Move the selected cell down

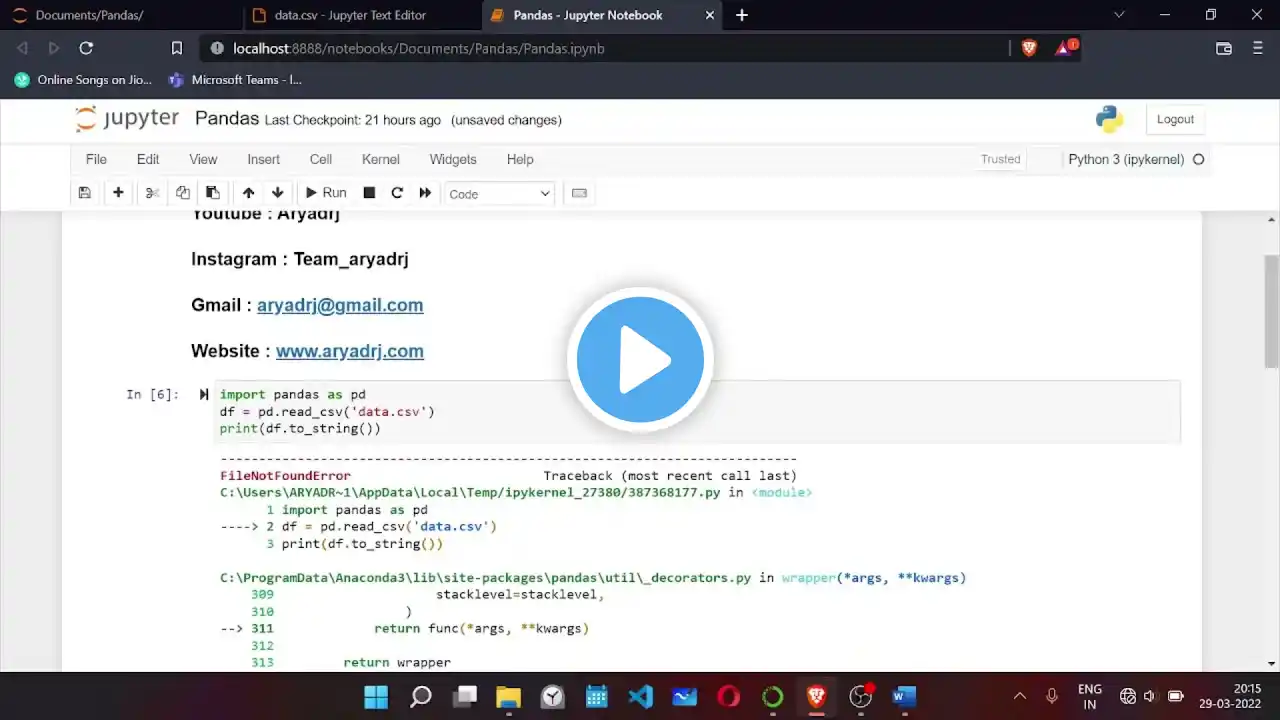coord(278,193)
